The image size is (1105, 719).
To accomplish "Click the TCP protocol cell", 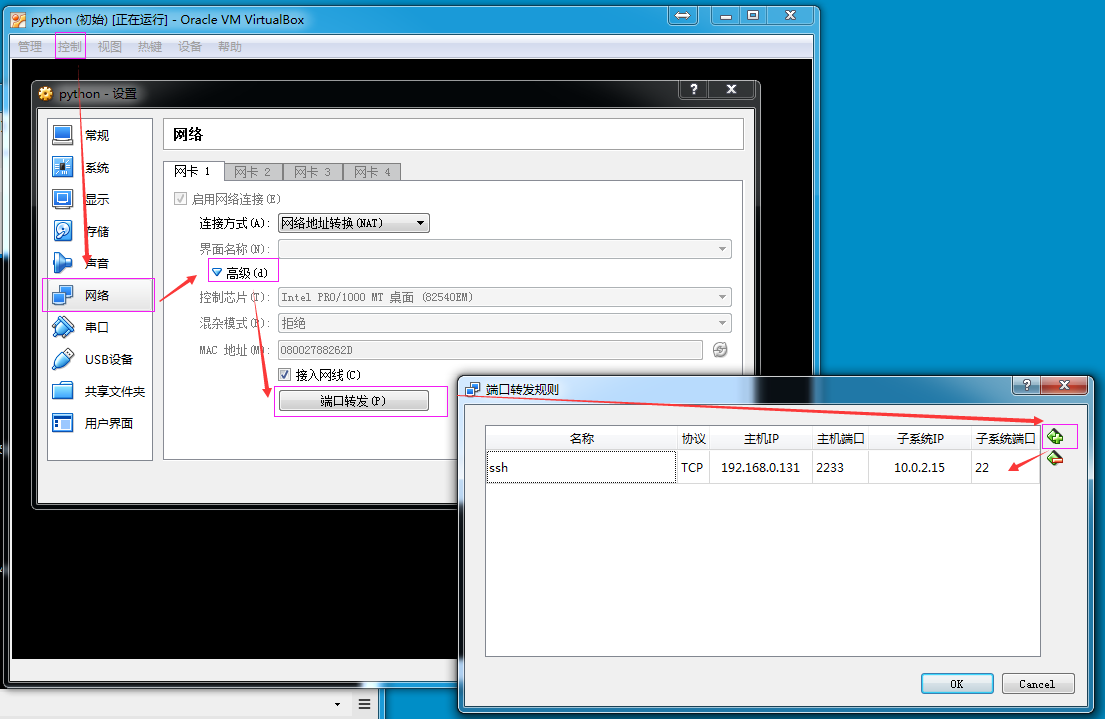I will pos(693,467).
